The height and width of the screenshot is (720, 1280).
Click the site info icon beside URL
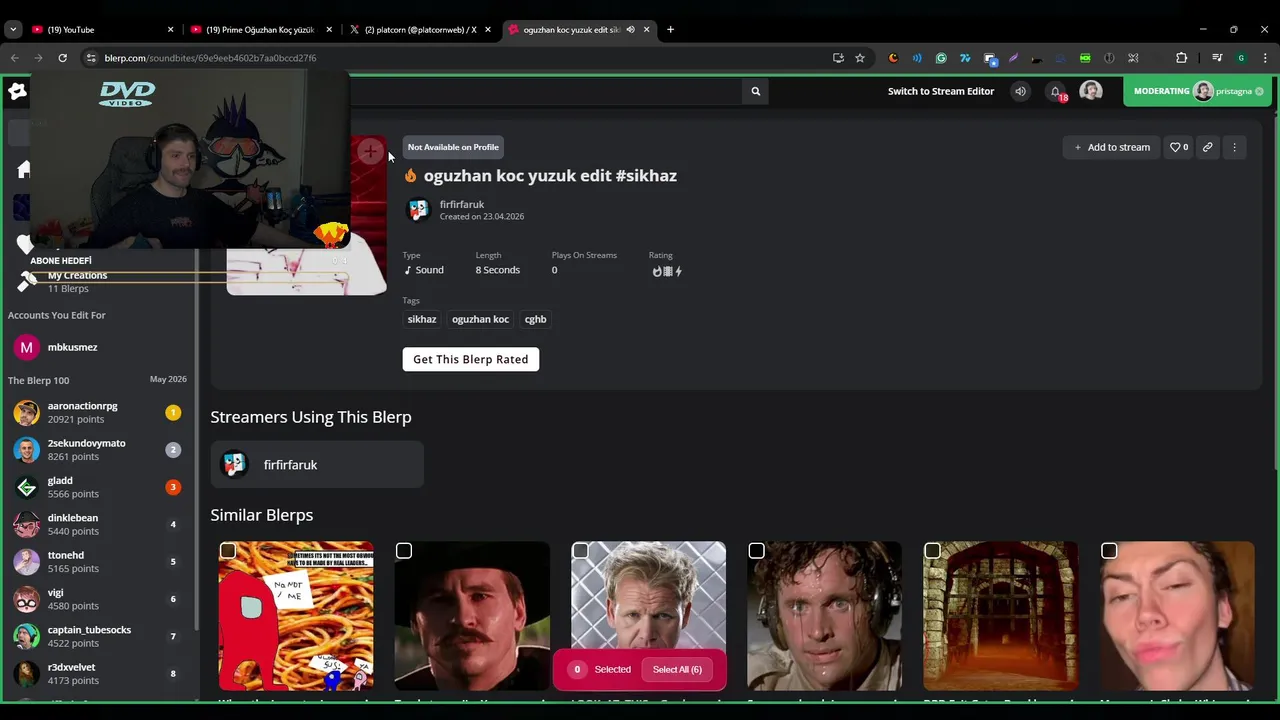(x=91, y=58)
